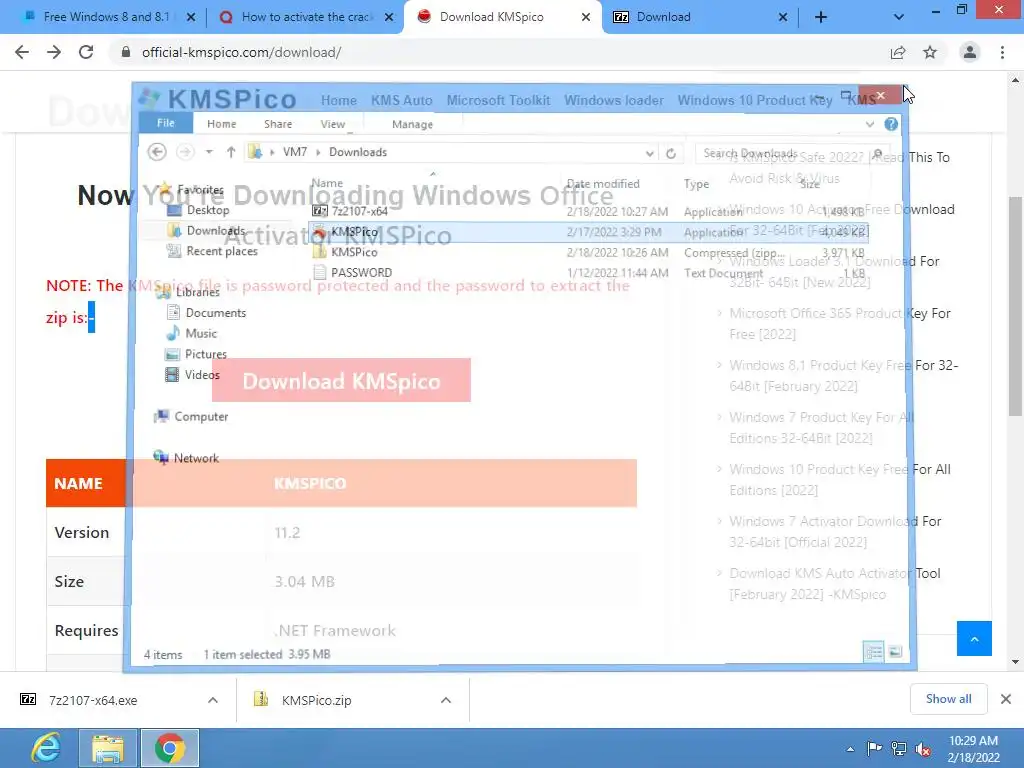Expand the Explorer address path dropdown
This screenshot has width=1024, height=768.
(649, 153)
